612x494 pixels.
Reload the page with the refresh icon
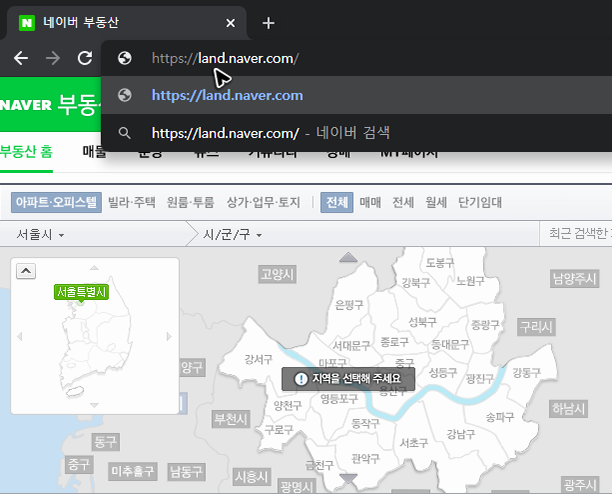point(85,59)
